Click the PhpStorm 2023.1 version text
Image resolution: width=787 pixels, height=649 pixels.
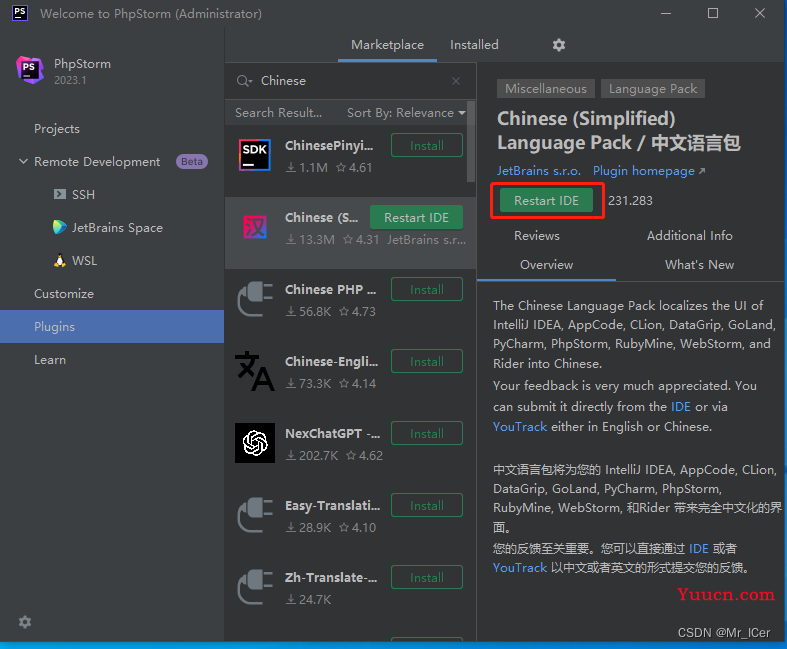tap(70, 80)
